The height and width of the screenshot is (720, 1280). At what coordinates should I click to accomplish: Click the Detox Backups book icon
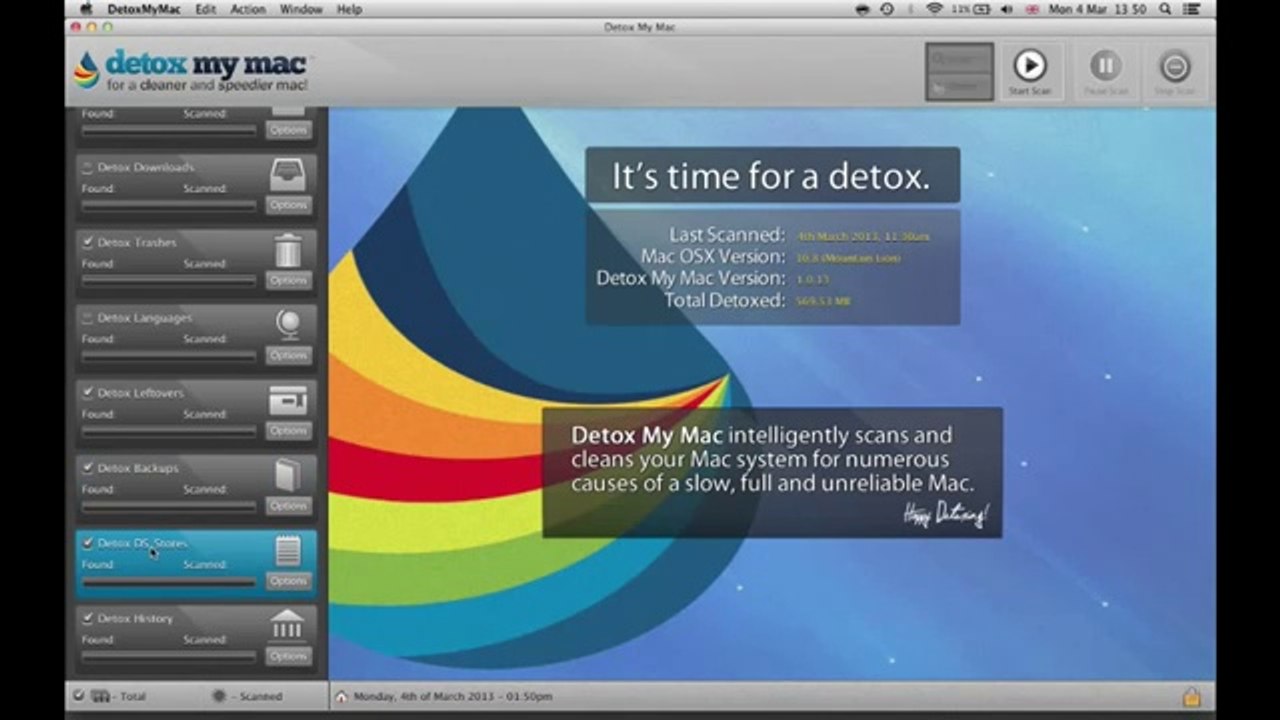click(288, 476)
